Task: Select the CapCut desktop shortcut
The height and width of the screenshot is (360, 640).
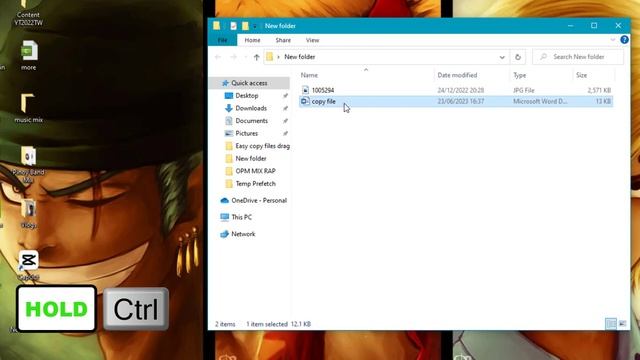Action: click(29, 265)
